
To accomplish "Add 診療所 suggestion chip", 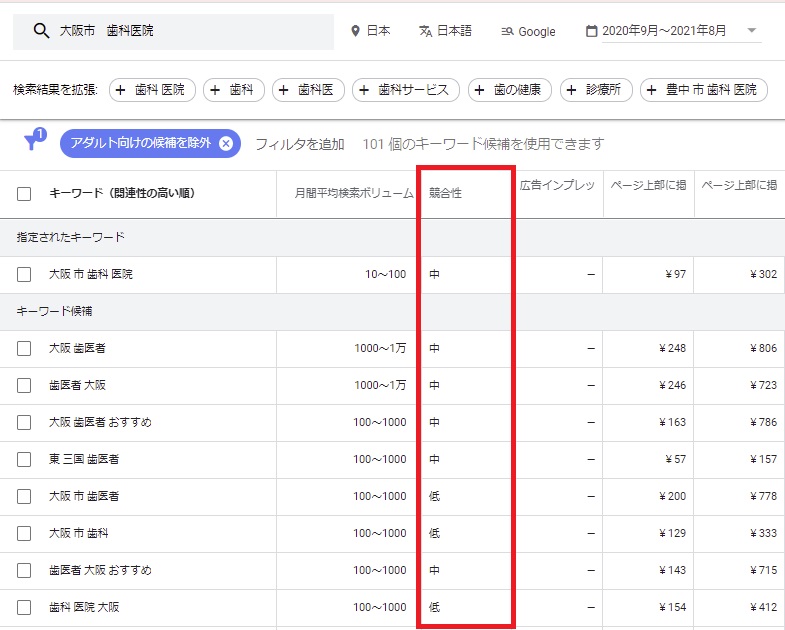I will click(596, 90).
